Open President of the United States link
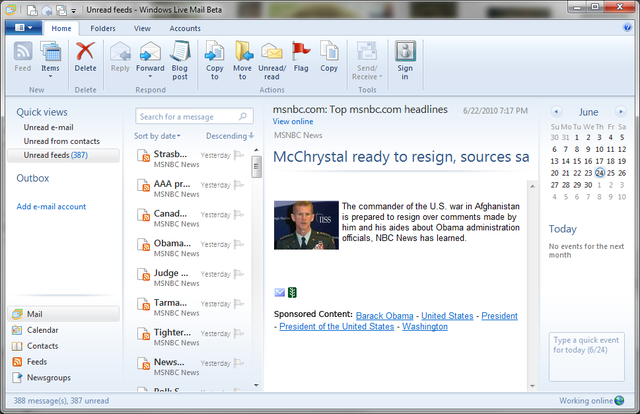The image size is (640, 414). point(337,327)
